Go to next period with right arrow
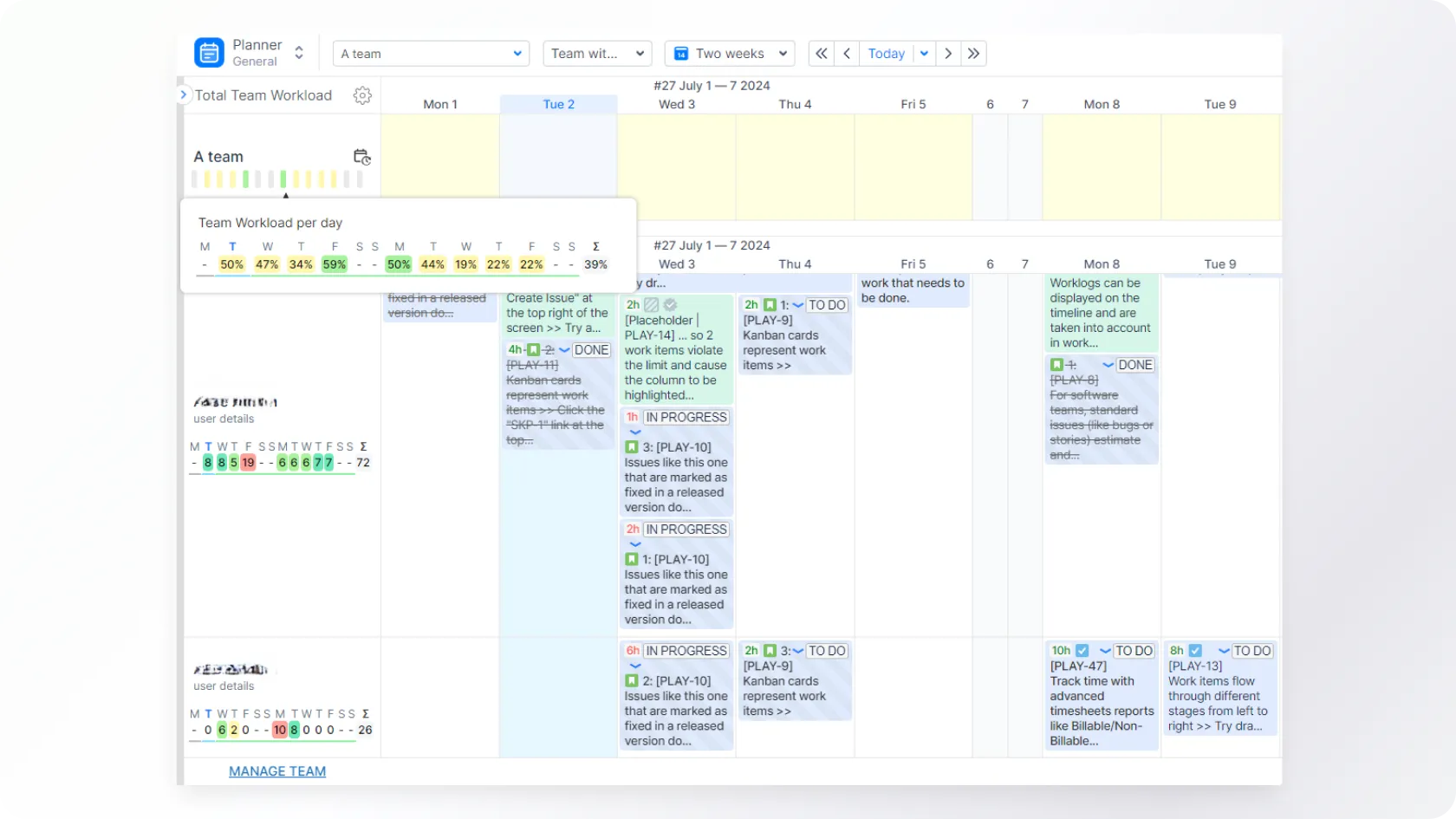The height and width of the screenshot is (819, 1456). (x=948, y=54)
